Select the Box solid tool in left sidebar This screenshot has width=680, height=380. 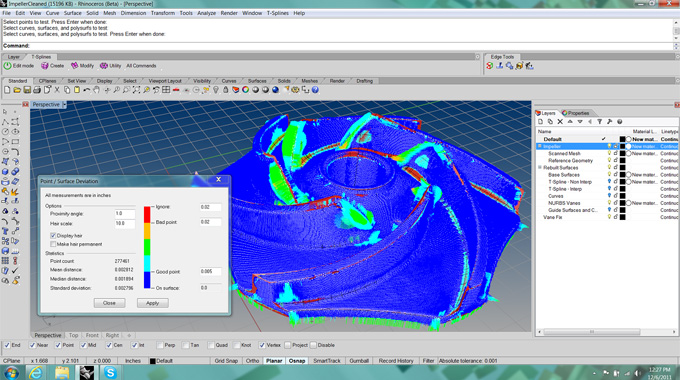[x=5, y=171]
